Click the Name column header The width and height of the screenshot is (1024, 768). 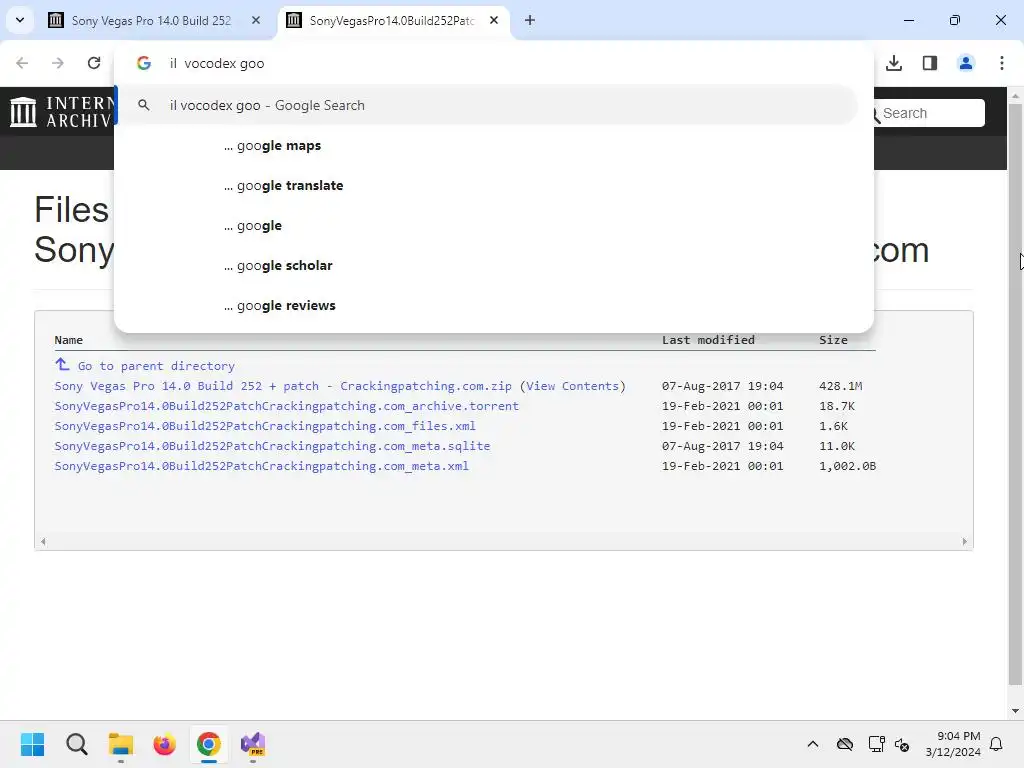point(69,340)
